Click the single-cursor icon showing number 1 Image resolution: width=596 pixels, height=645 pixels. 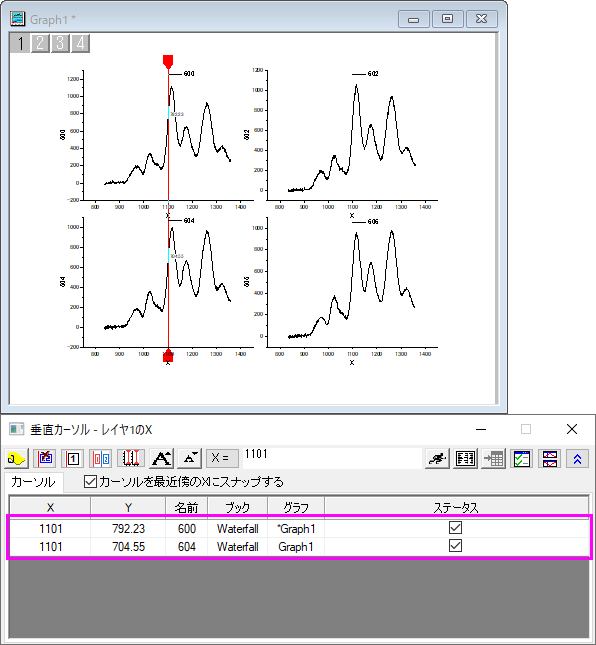(72, 458)
